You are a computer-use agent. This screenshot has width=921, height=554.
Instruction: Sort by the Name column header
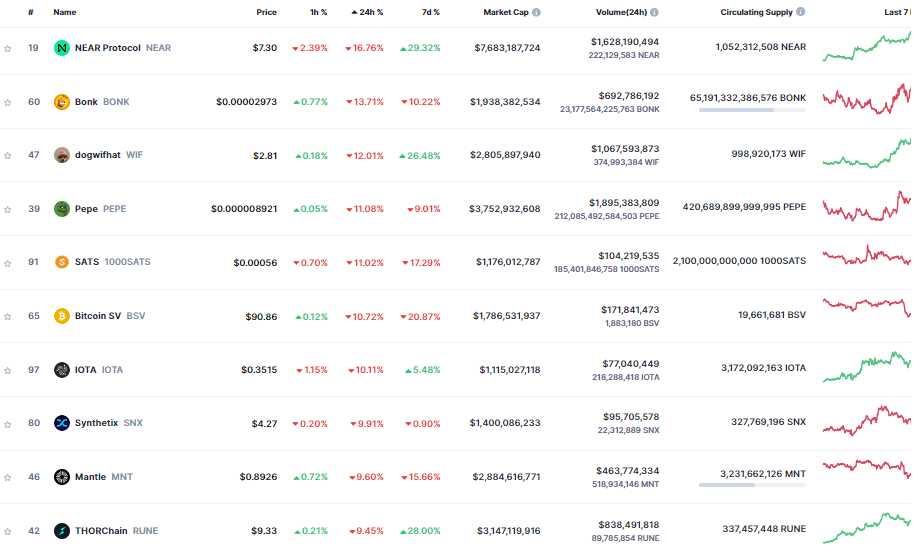pyautogui.click(x=65, y=12)
